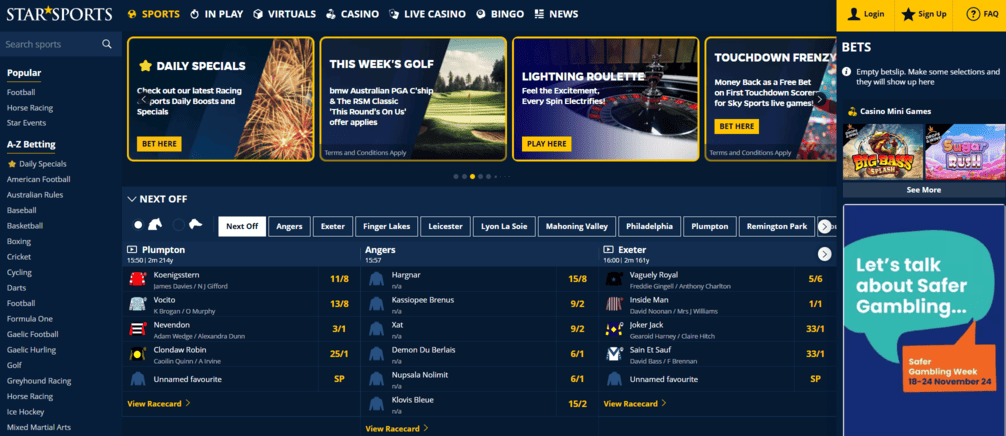The image size is (1006, 436).
Task: Click Inside Man silk icon
Action: click(614, 304)
